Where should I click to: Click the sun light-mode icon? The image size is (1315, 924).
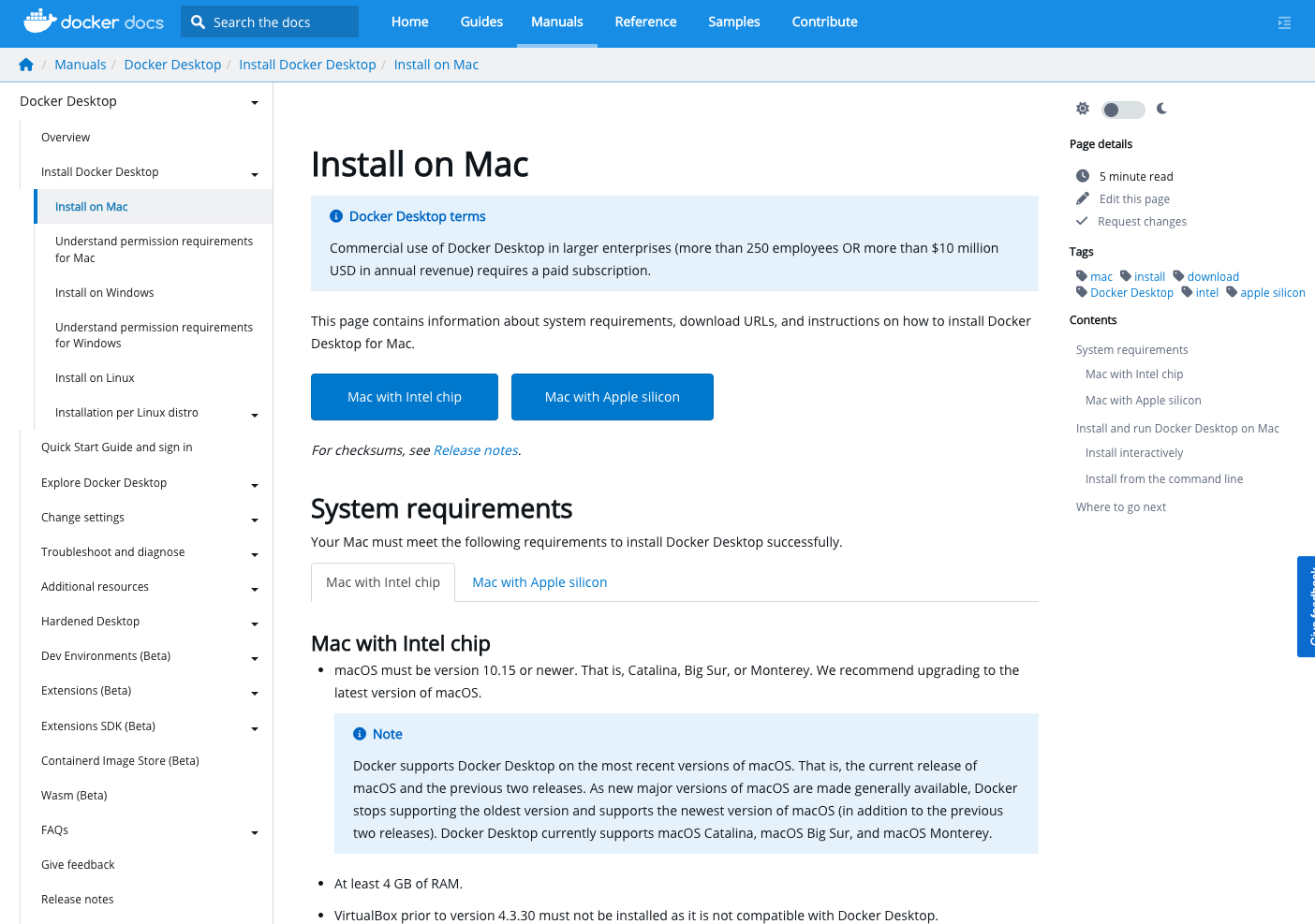1083,109
